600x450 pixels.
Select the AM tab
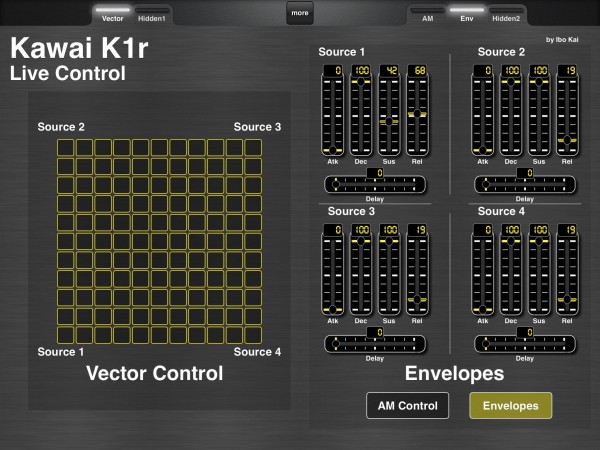[427, 15]
